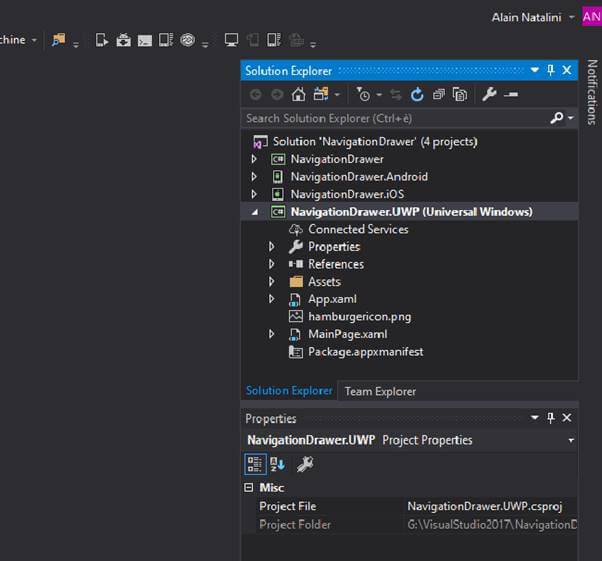Click Switch Views icon in Solution Explorer
This screenshot has height=561, width=602.
321,94
